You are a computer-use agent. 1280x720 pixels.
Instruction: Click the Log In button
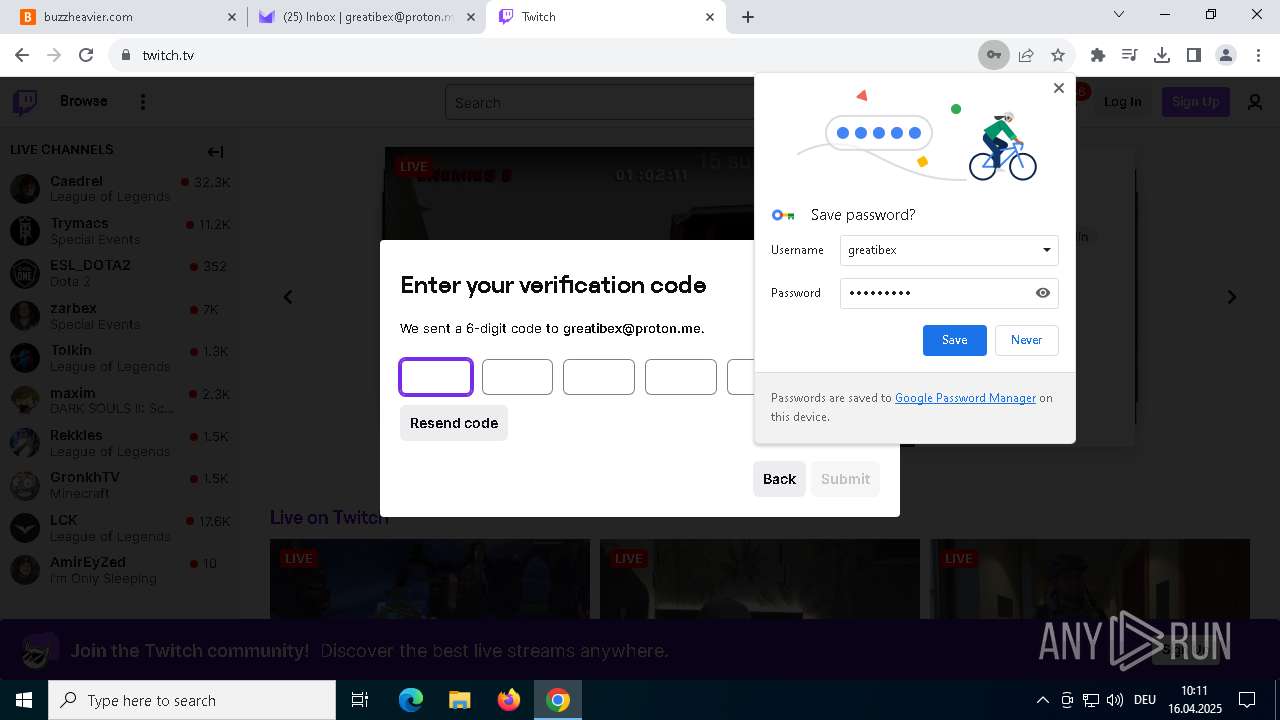tap(1123, 101)
